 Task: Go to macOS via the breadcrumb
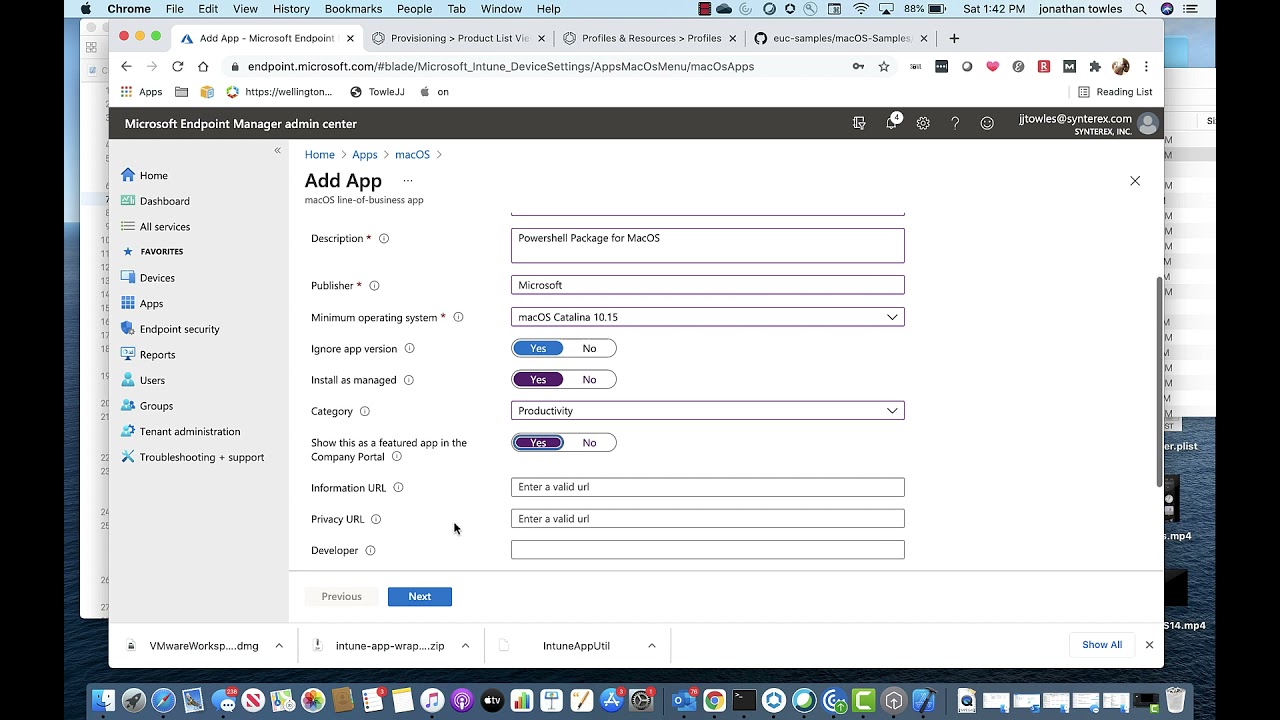coord(412,155)
